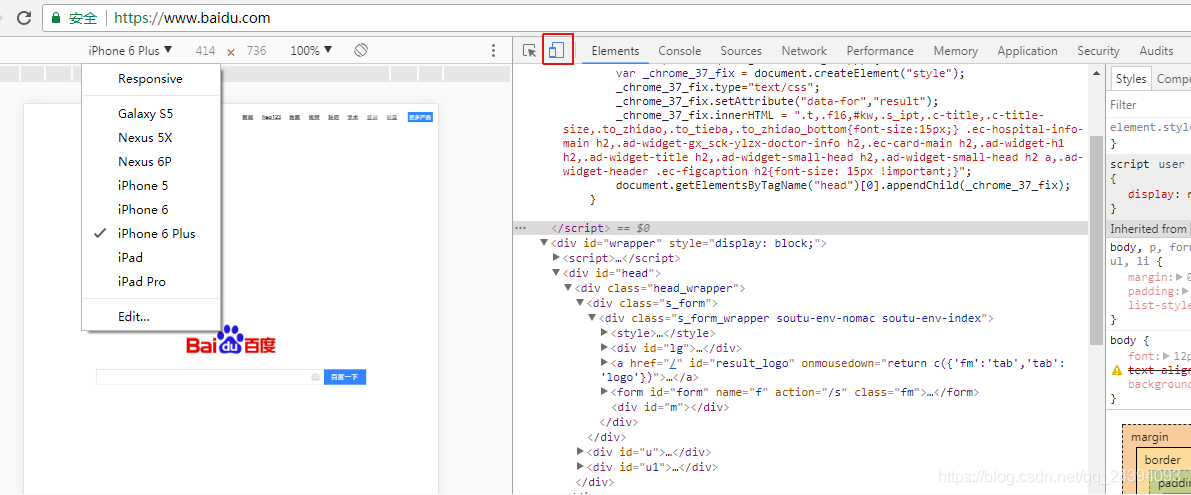Click the border box in box model
The width and height of the screenshot is (1191, 495).
(x=1162, y=459)
